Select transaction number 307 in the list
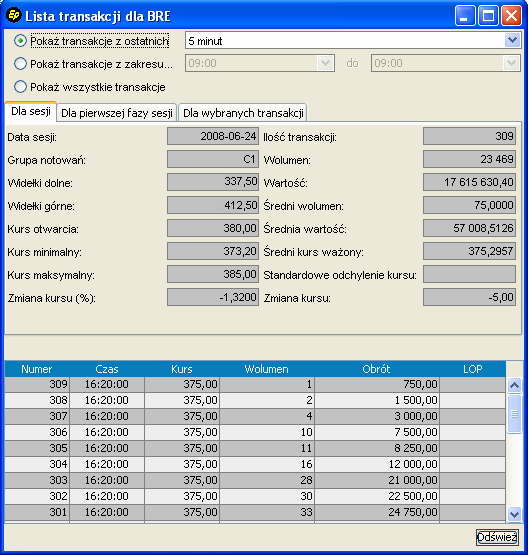 [x=255, y=416]
